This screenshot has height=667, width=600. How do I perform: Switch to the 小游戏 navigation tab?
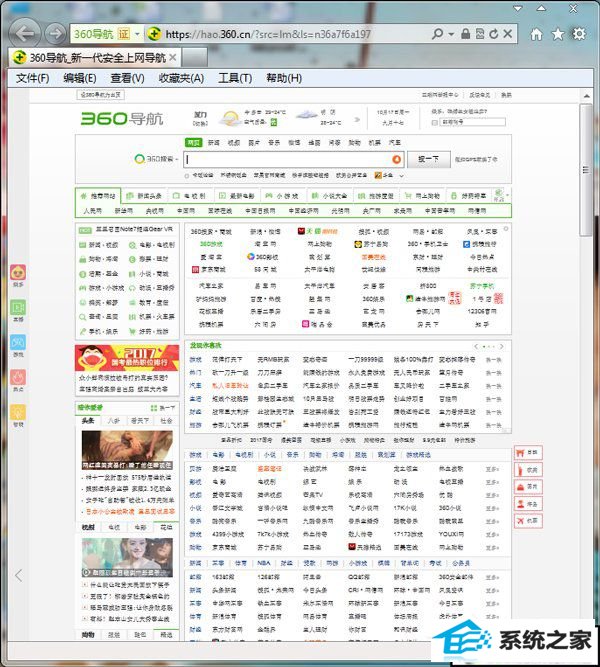tap(282, 196)
